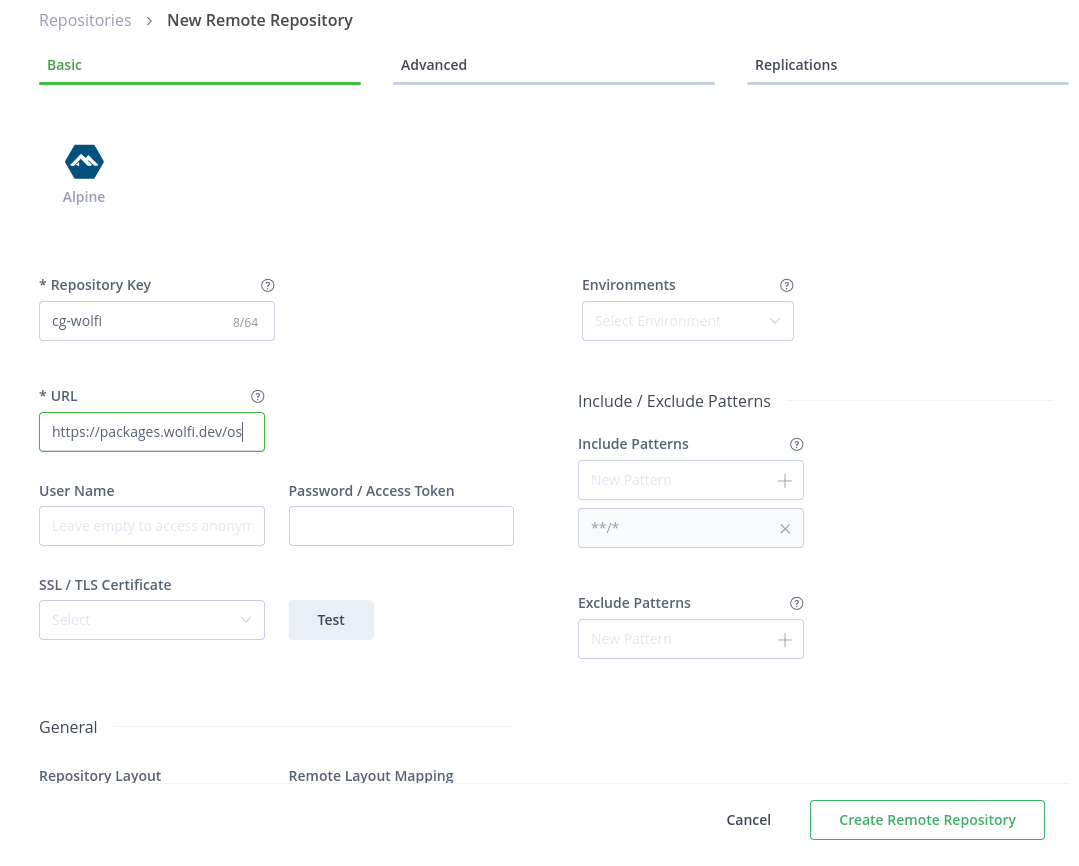The image size is (1079, 866).
Task: Select the Basic tab
Action: point(64,65)
